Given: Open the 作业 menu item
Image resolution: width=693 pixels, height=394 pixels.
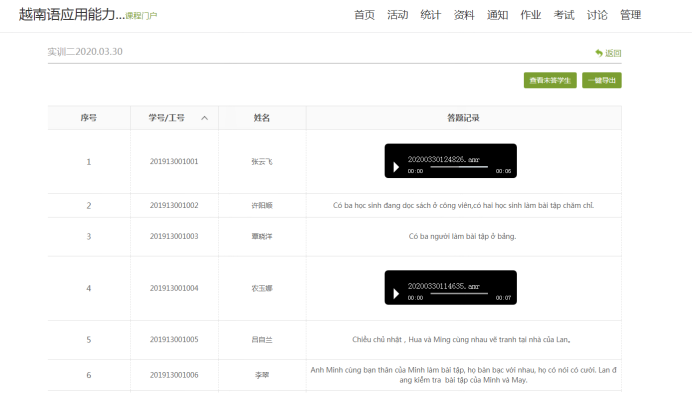Looking at the screenshot, I should click(x=531, y=15).
